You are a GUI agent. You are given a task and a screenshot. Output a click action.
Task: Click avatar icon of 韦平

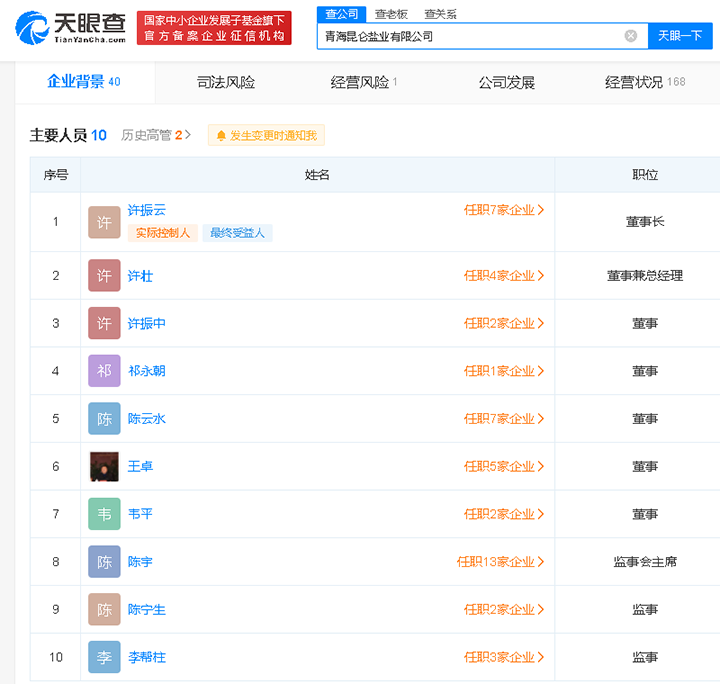(x=104, y=514)
